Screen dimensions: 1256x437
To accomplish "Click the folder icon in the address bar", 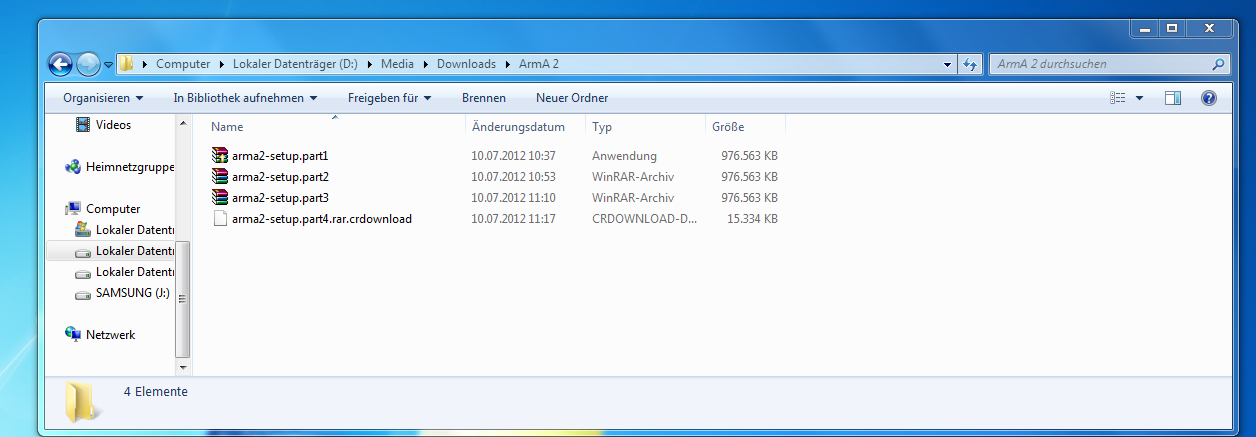I will tap(127, 64).
